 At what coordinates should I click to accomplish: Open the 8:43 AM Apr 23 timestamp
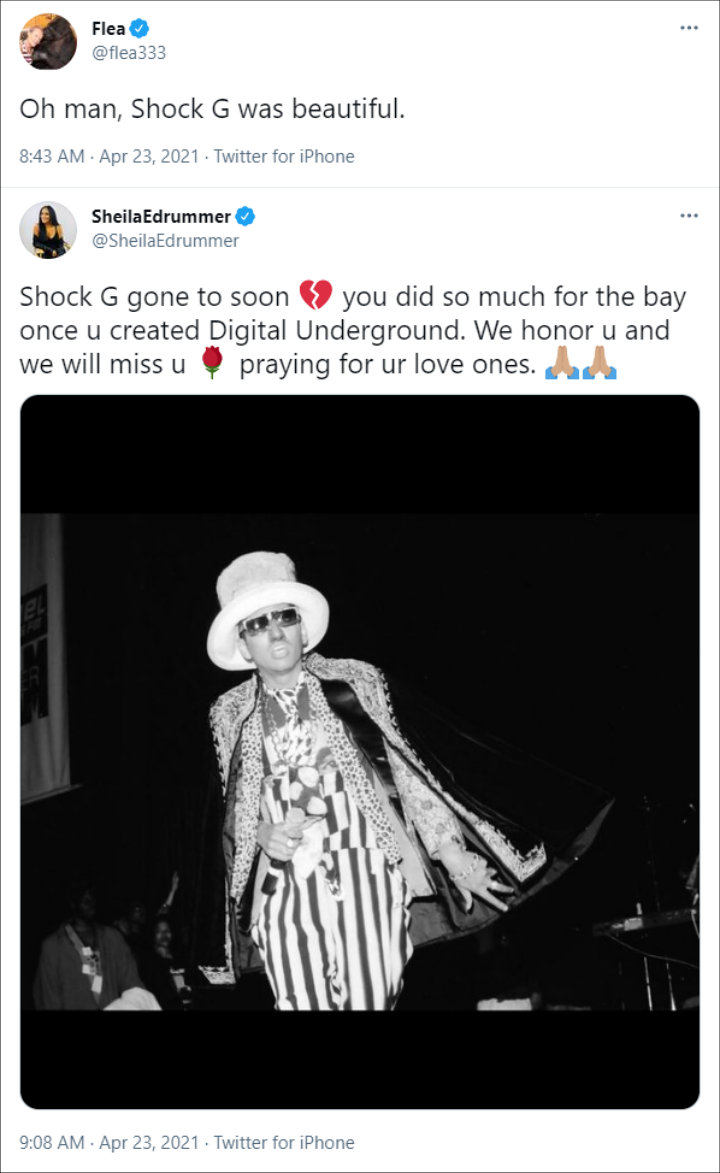(x=109, y=156)
